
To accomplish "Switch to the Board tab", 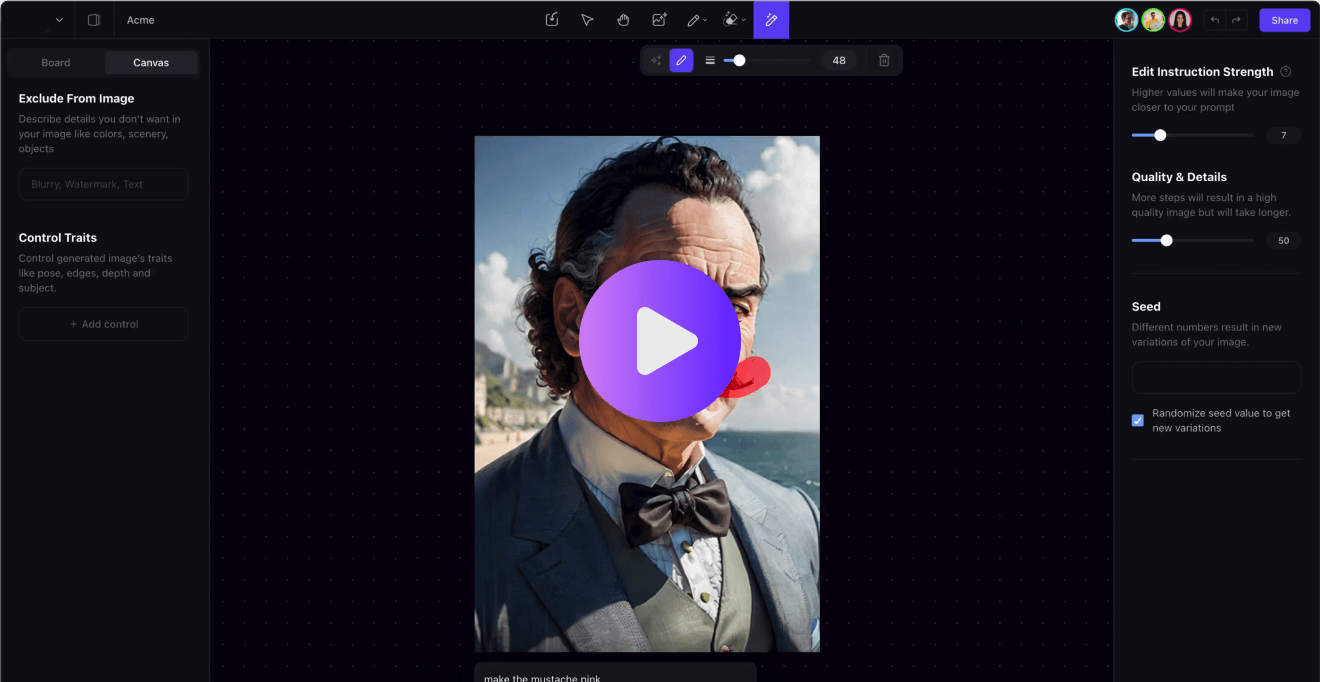I will pos(56,63).
